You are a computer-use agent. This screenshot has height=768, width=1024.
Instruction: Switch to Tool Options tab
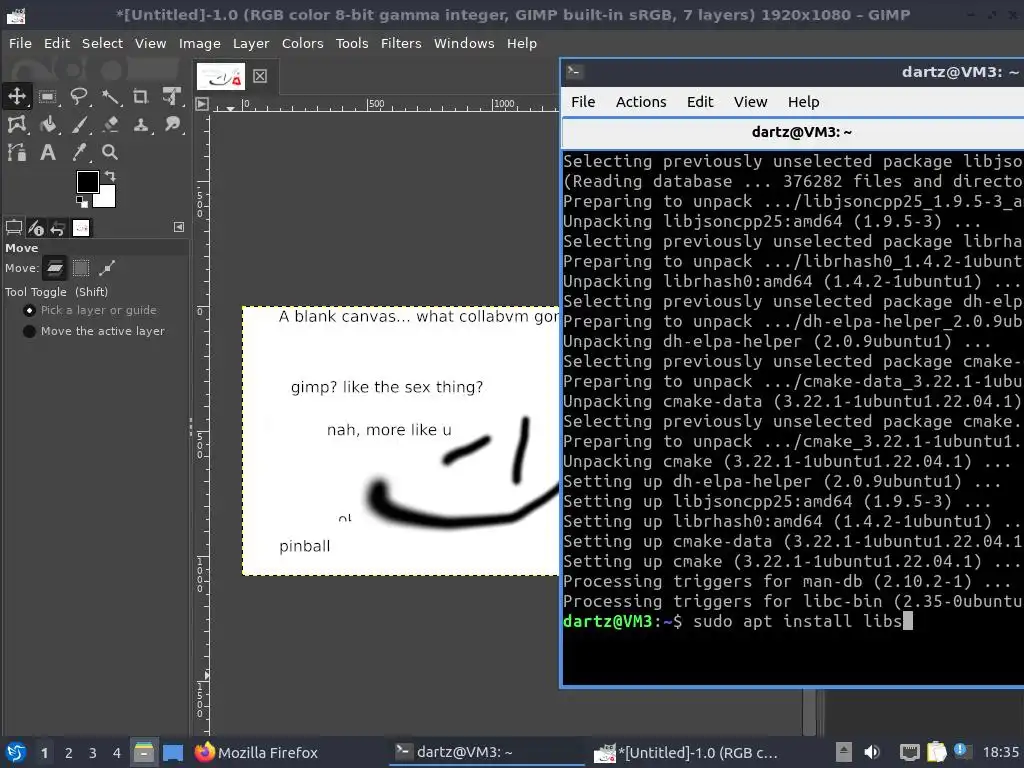click(14, 228)
